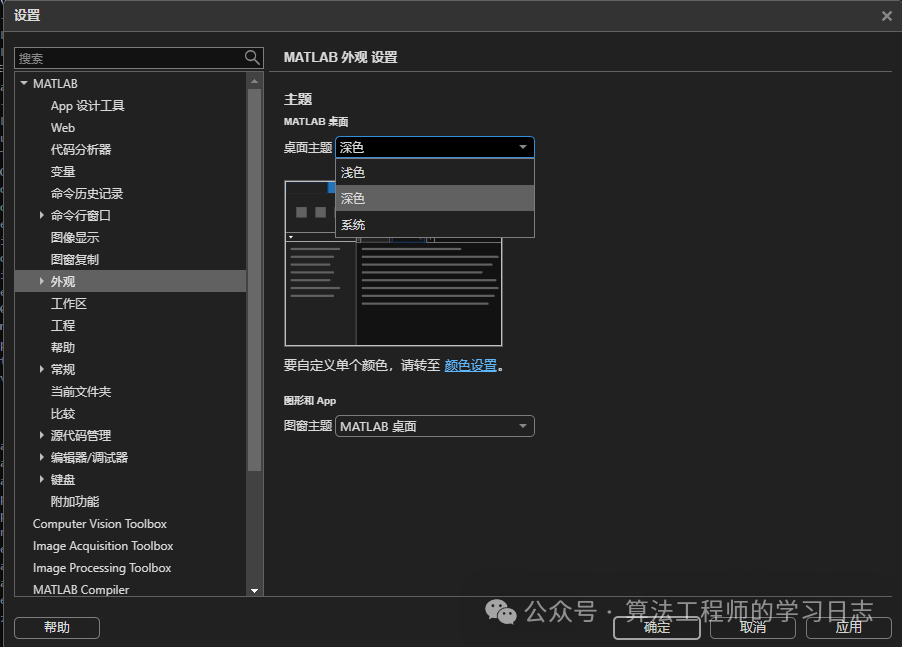902x647 pixels.
Task: Select Computer Vision Toolbox in the tree
Action: pos(100,524)
